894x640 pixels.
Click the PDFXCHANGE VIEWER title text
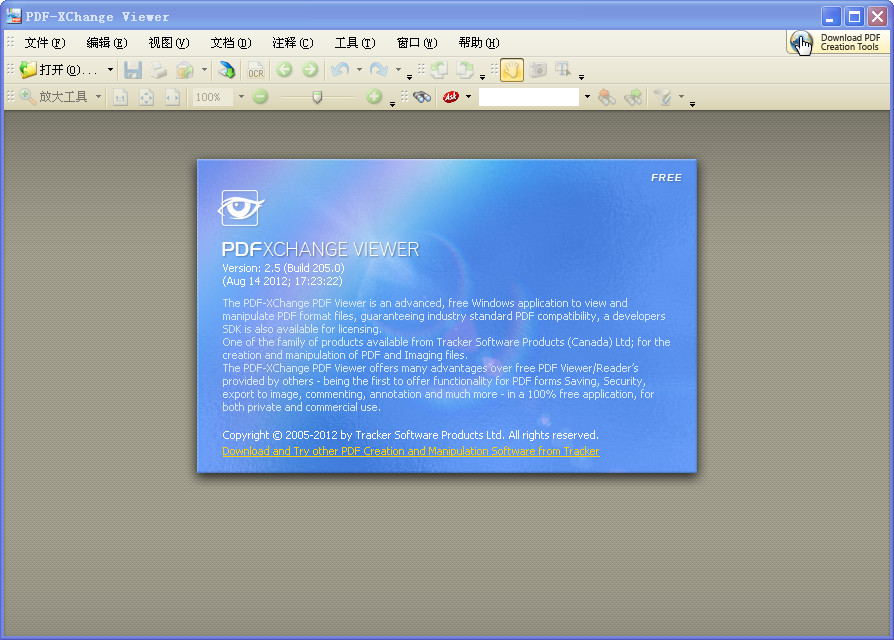pos(320,249)
